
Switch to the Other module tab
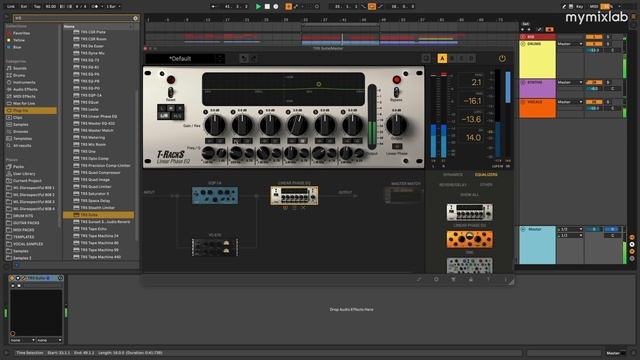[486, 185]
